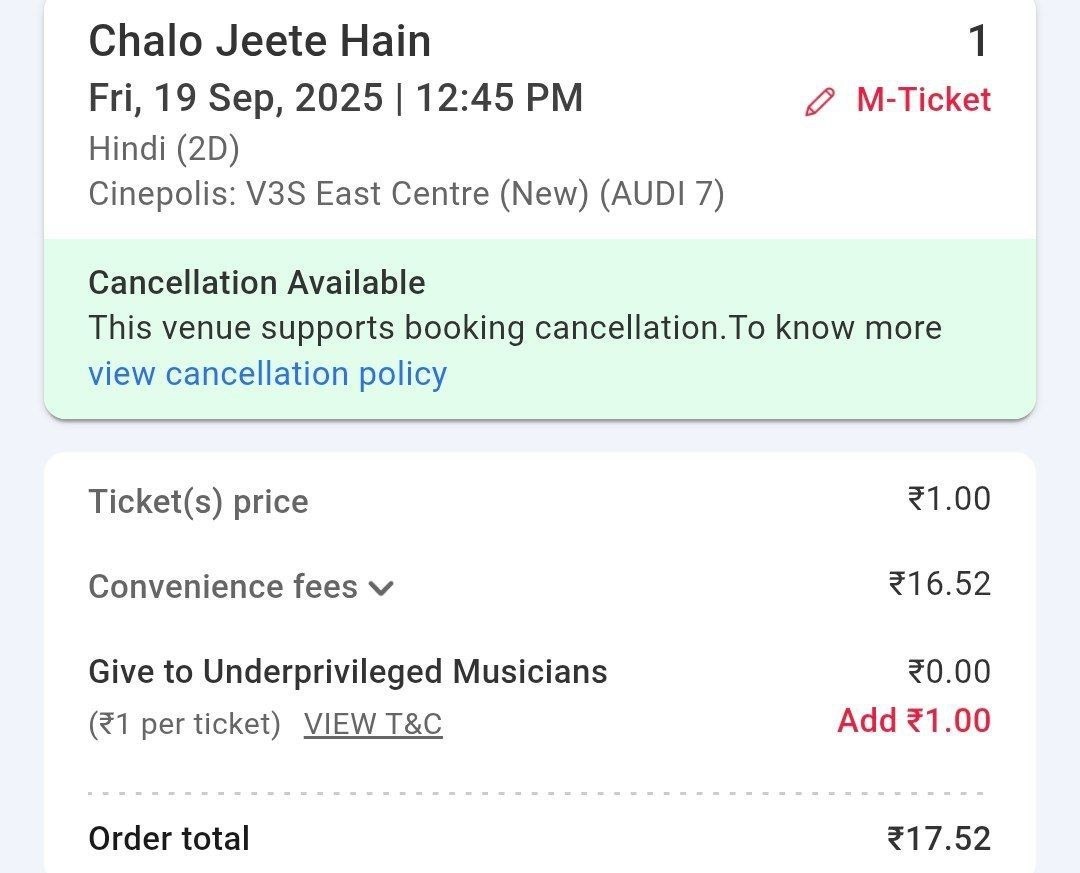Tap the Cancellation Available heading
The height and width of the screenshot is (873, 1080).
(x=256, y=283)
